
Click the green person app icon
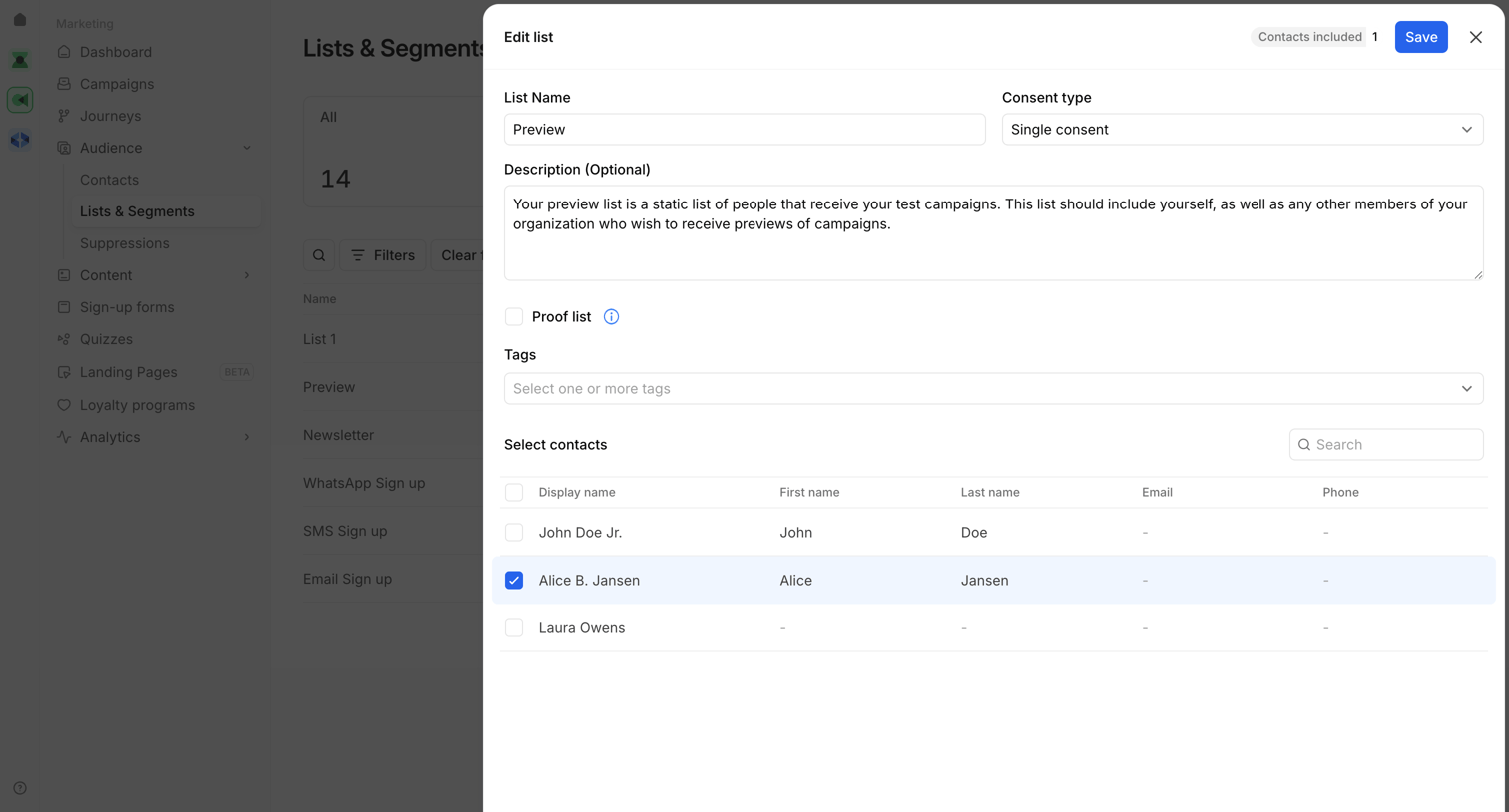pos(20,60)
